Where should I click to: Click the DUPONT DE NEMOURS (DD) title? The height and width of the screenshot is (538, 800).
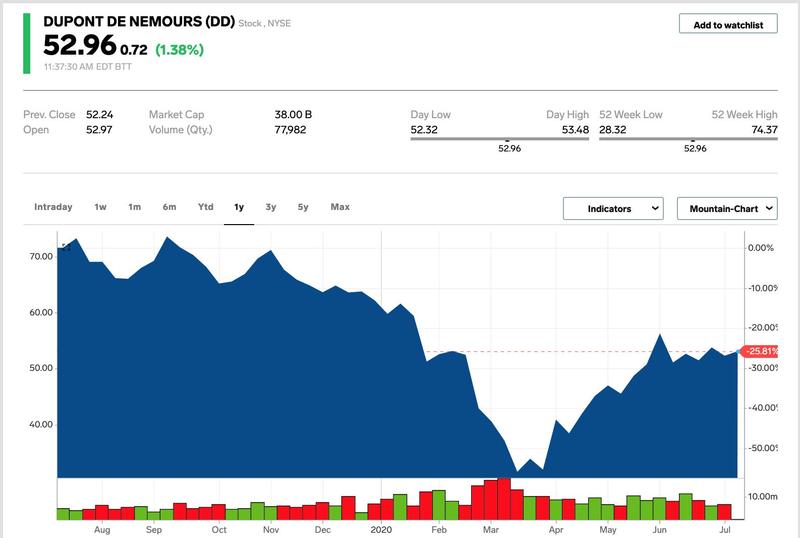coord(139,21)
